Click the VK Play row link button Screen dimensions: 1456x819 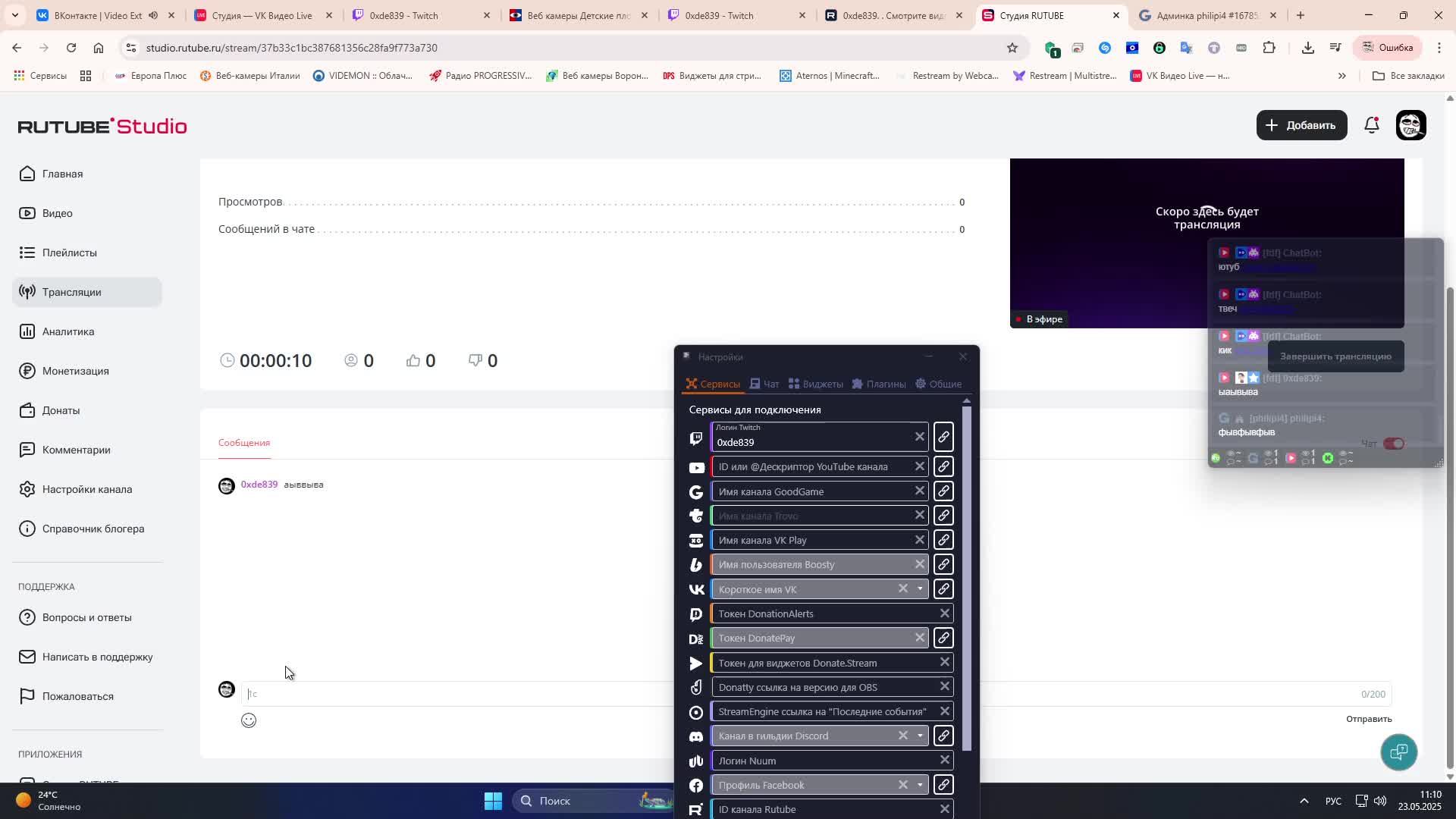coord(943,540)
